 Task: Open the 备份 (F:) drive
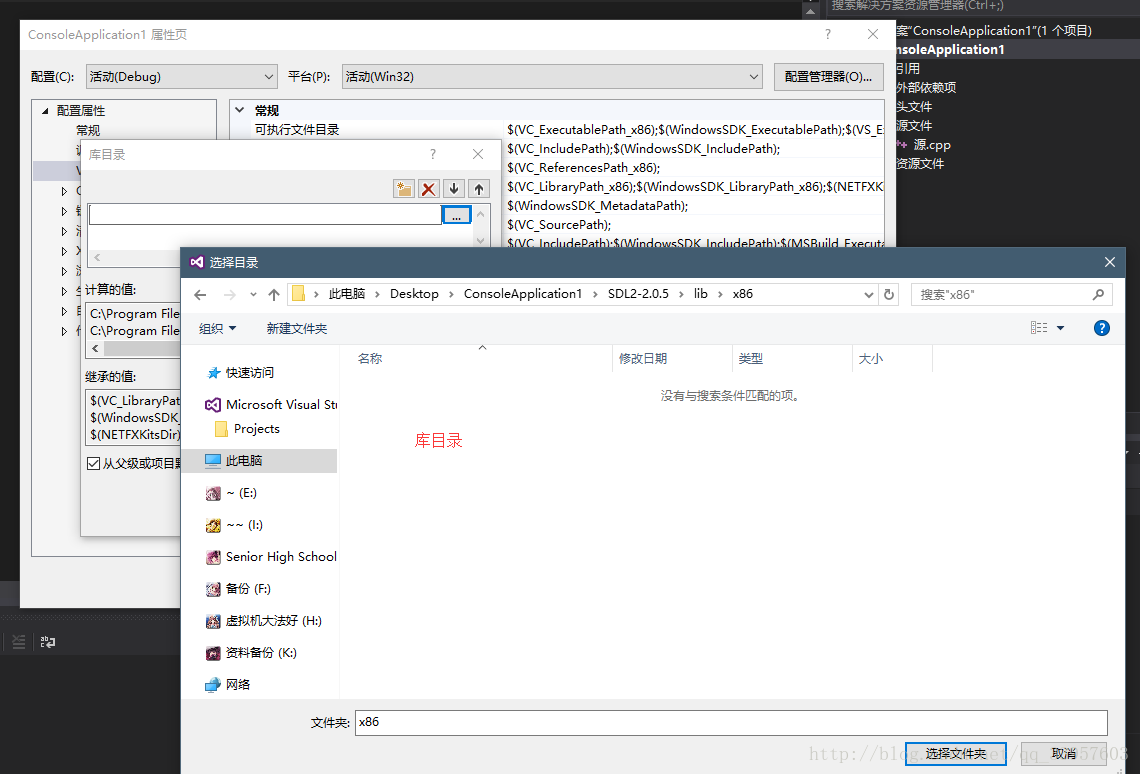[x=238, y=589]
